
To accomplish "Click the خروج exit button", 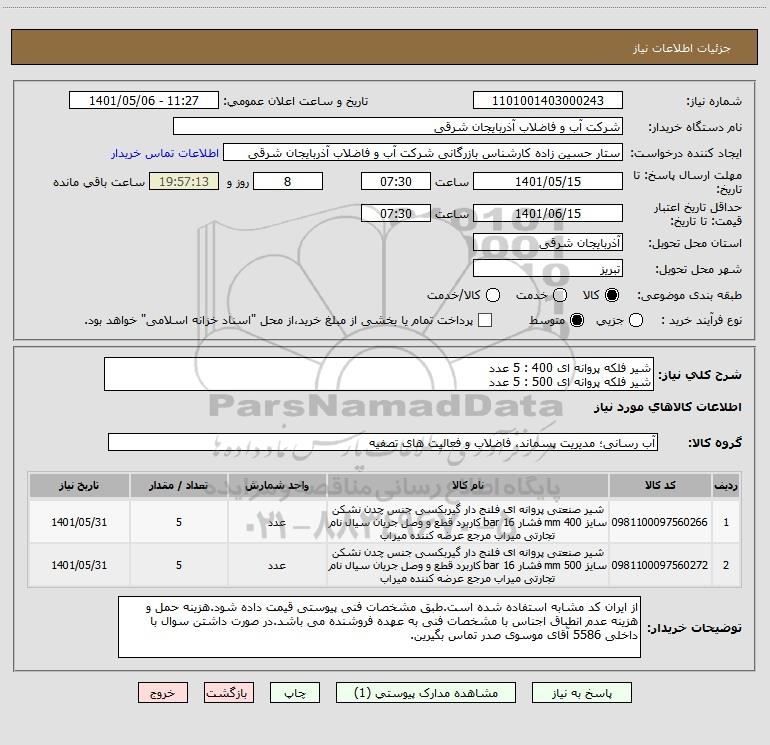I will pyautogui.click(x=163, y=693).
